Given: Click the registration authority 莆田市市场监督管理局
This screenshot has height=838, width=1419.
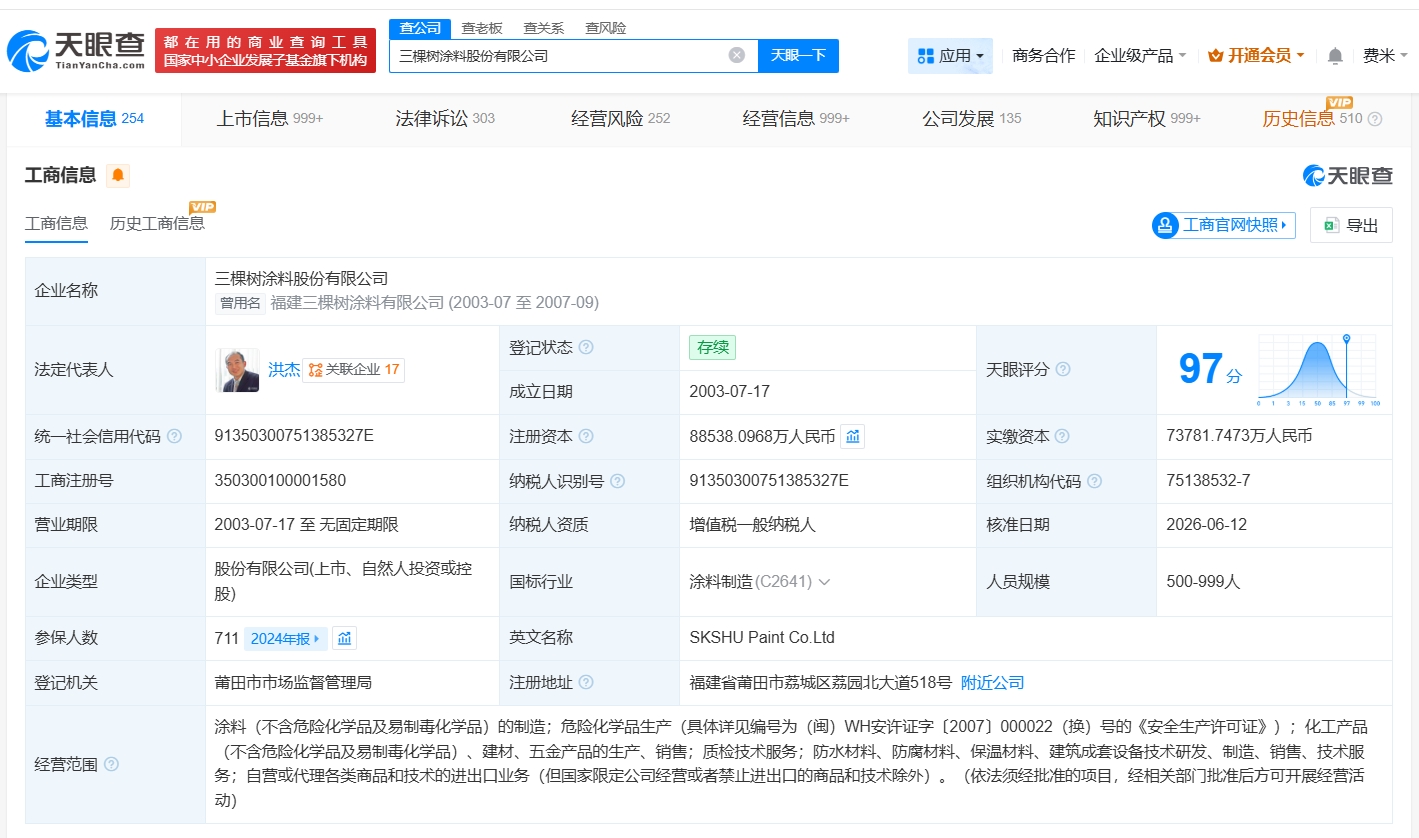Looking at the screenshot, I should [293, 683].
